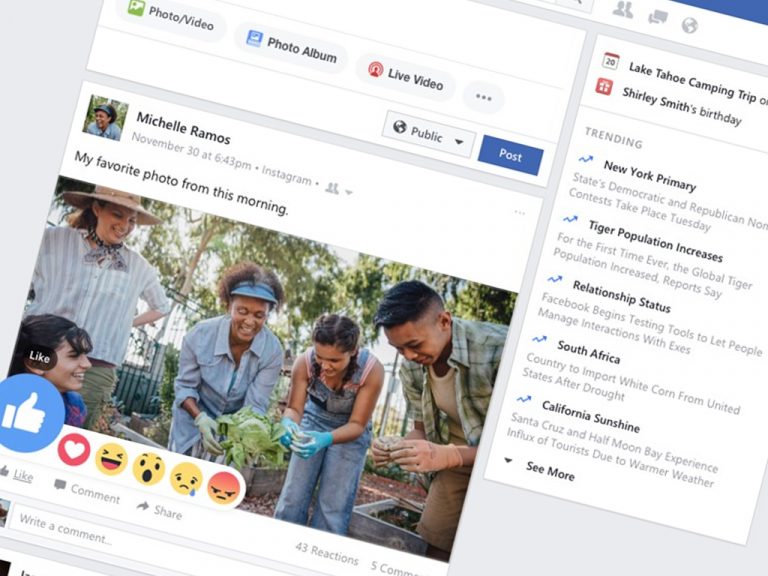768x576 pixels.
Task: Click the TRENDING section heading
Action: tap(613, 138)
